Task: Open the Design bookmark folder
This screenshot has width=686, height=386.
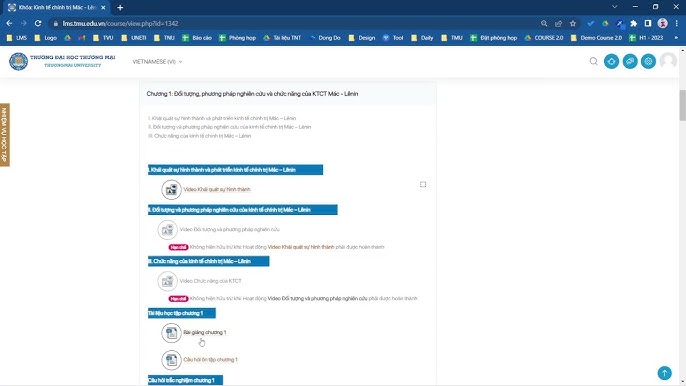Action: (x=362, y=38)
